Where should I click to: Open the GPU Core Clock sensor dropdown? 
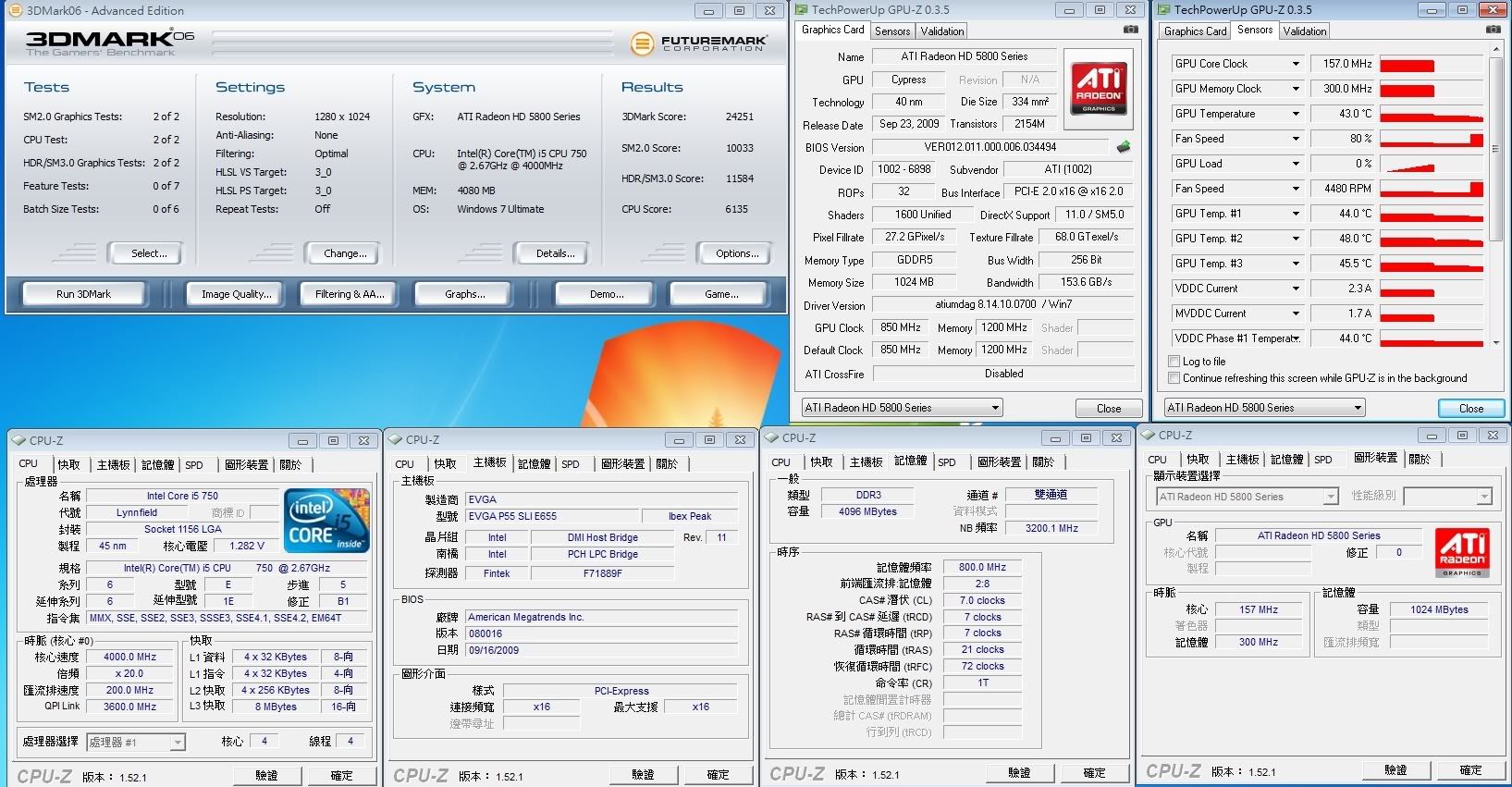pyautogui.click(x=1296, y=64)
